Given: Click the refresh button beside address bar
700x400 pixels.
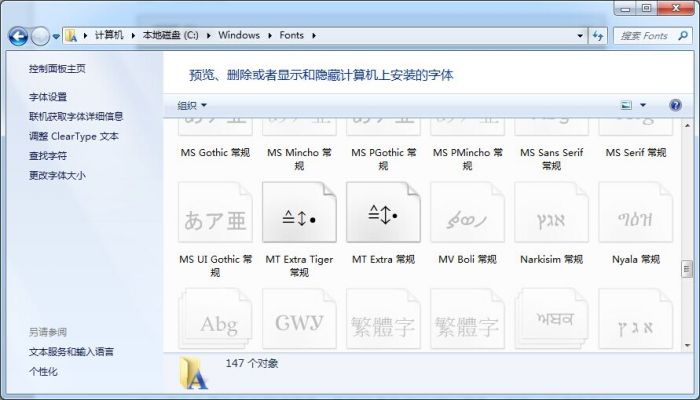Looking at the screenshot, I should coord(598,36).
